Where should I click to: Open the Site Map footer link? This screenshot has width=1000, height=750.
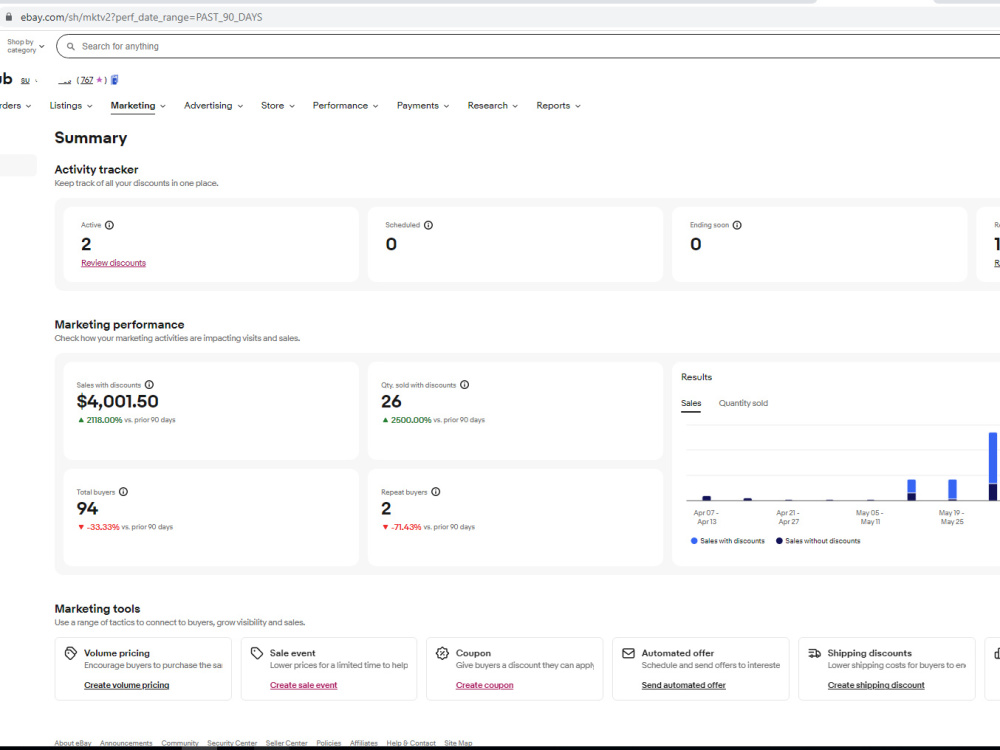(459, 743)
